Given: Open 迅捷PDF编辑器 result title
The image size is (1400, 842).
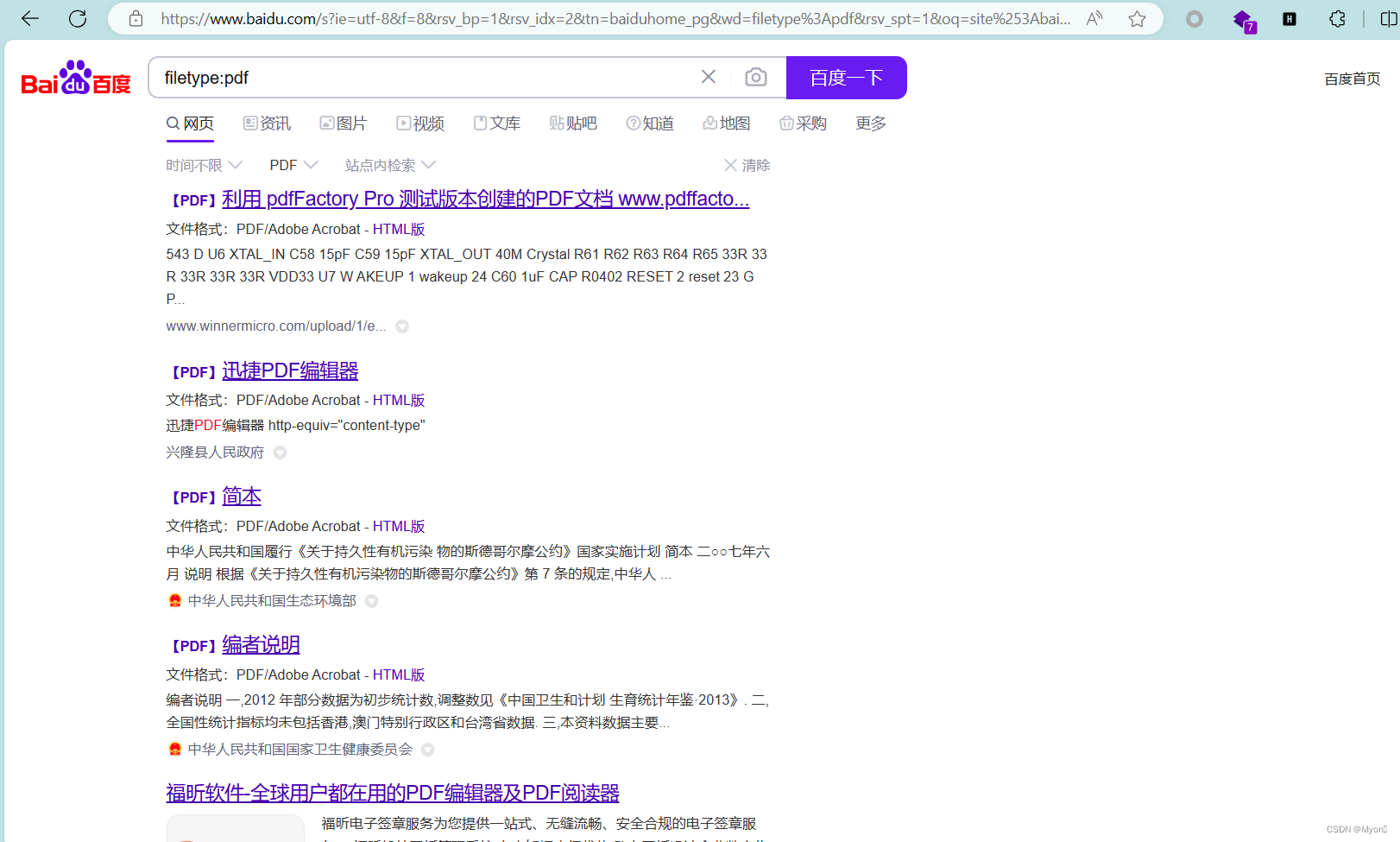Looking at the screenshot, I should click(290, 370).
